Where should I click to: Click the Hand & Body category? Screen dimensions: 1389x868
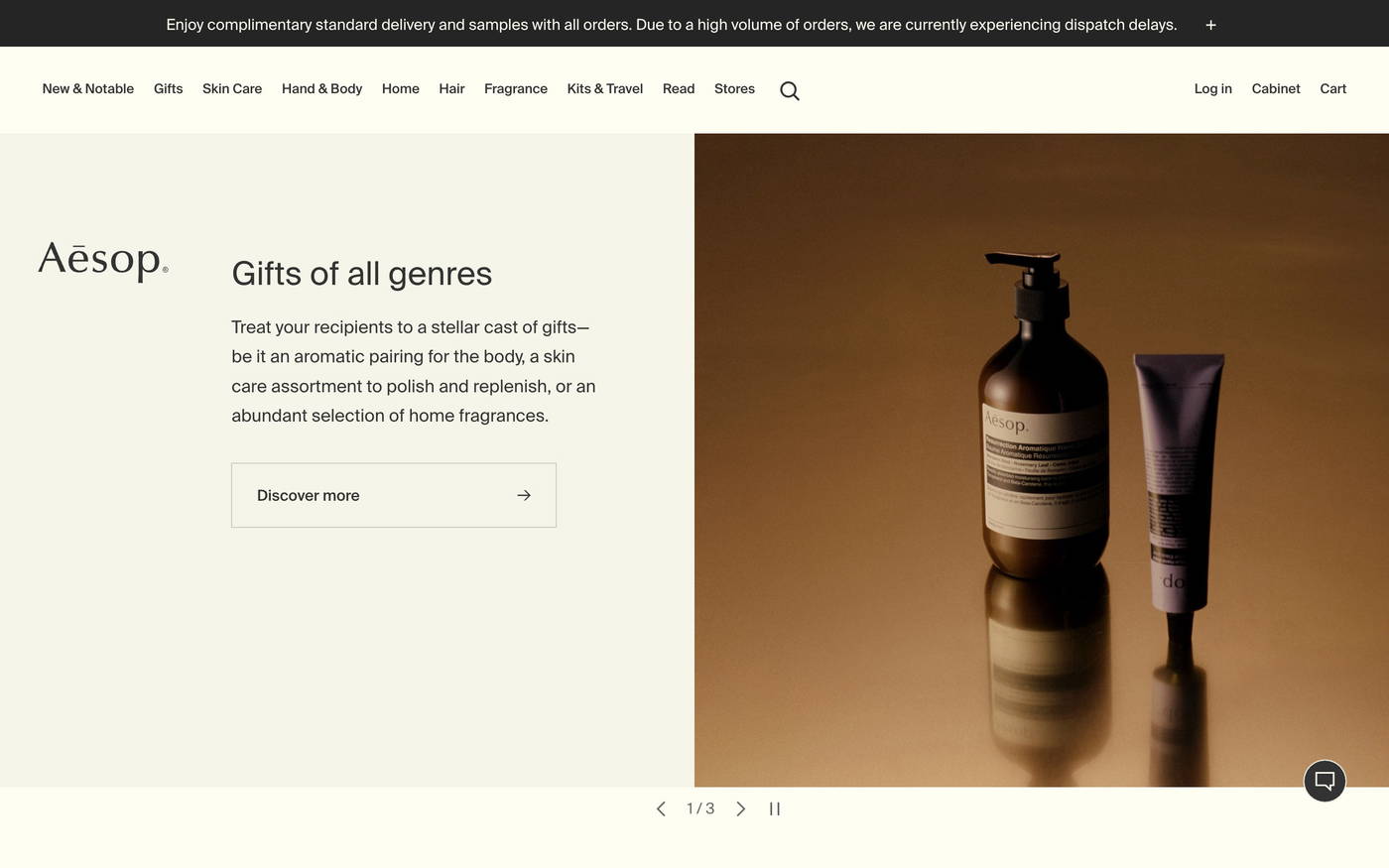click(x=320, y=89)
